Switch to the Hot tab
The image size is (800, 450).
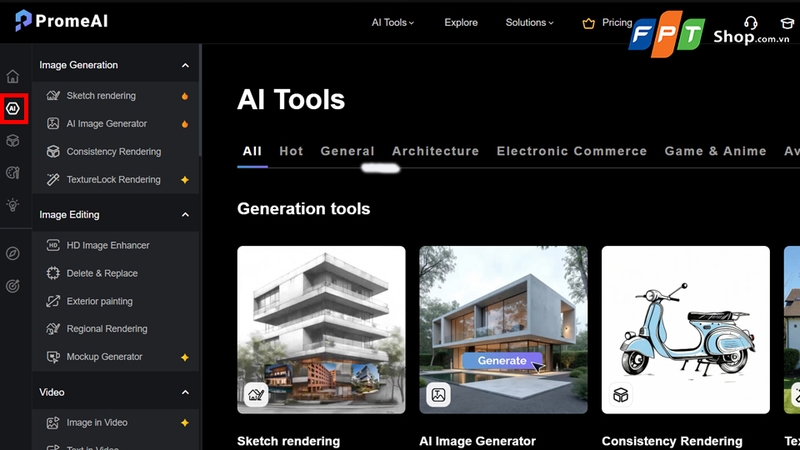(291, 151)
